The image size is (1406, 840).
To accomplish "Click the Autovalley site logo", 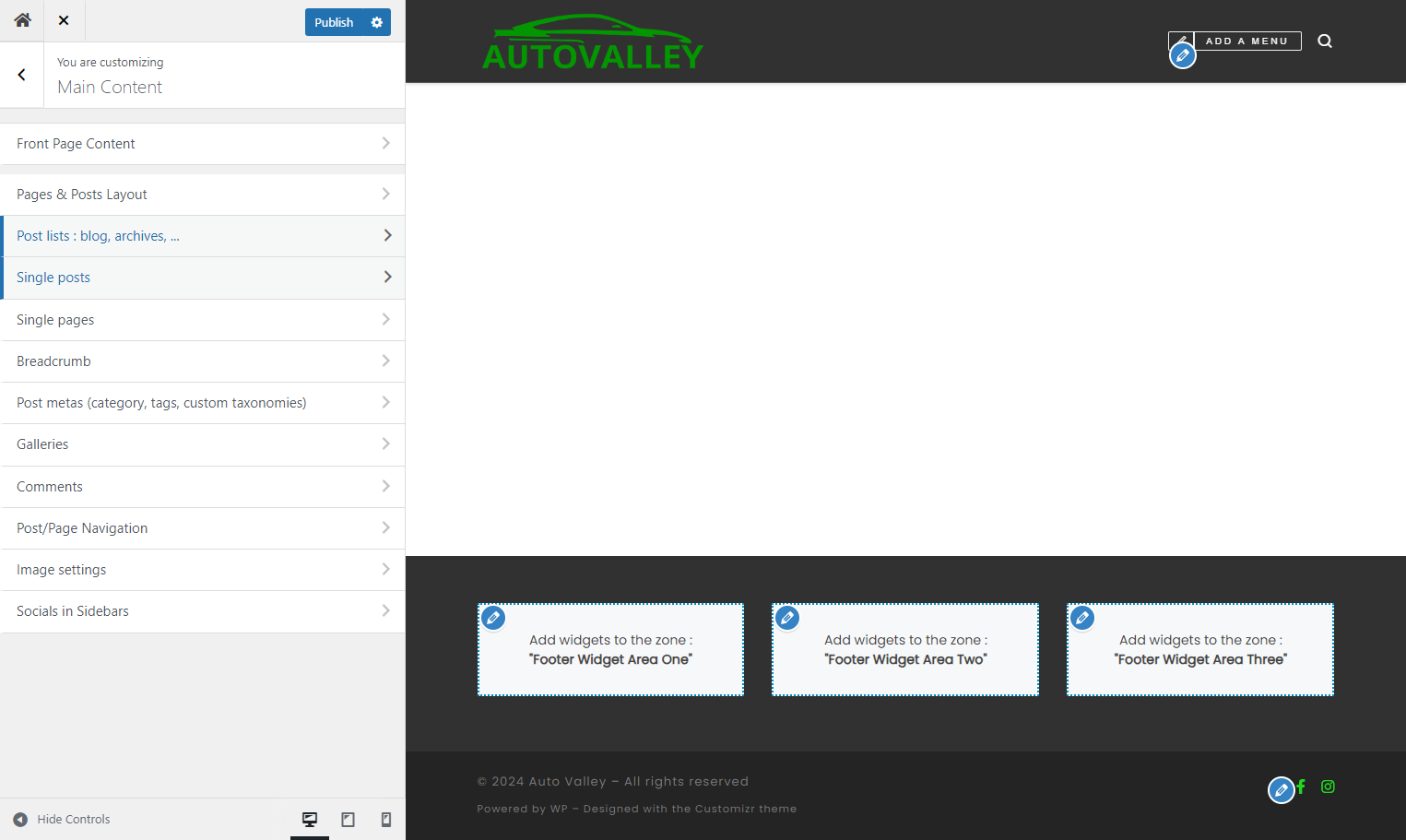I will click(x=593, y=42).
